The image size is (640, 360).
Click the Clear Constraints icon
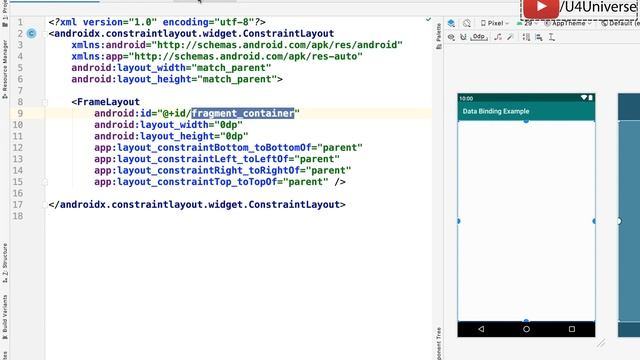[x=498, y=37]
